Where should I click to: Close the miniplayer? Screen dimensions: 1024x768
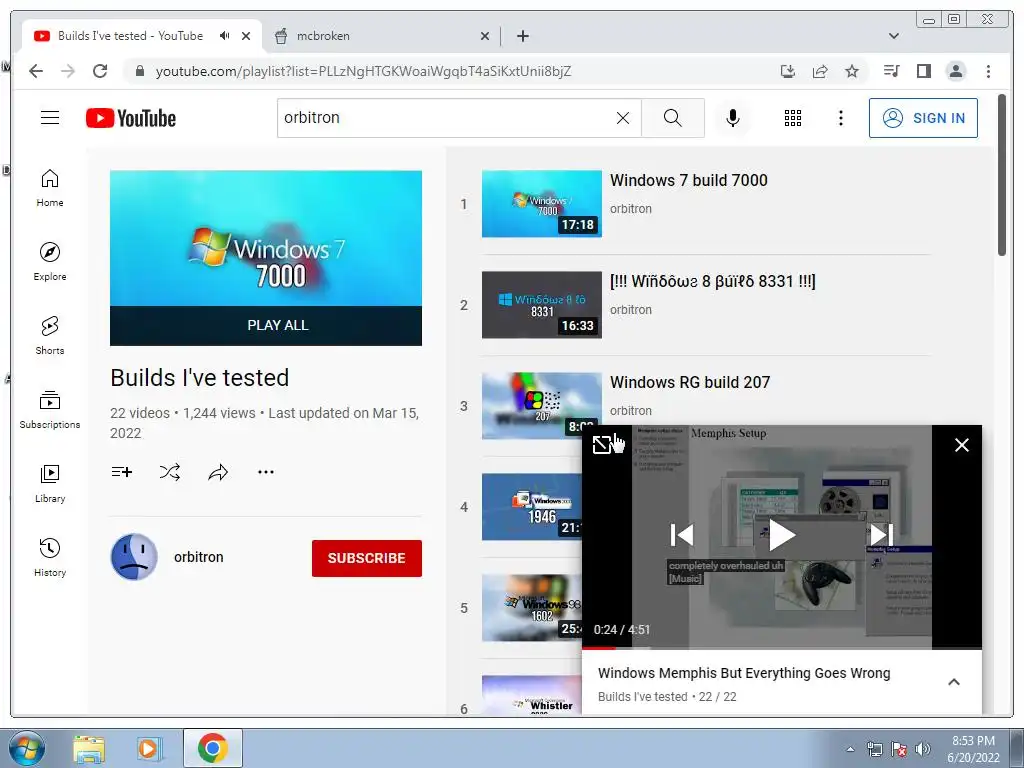(961, 445)
